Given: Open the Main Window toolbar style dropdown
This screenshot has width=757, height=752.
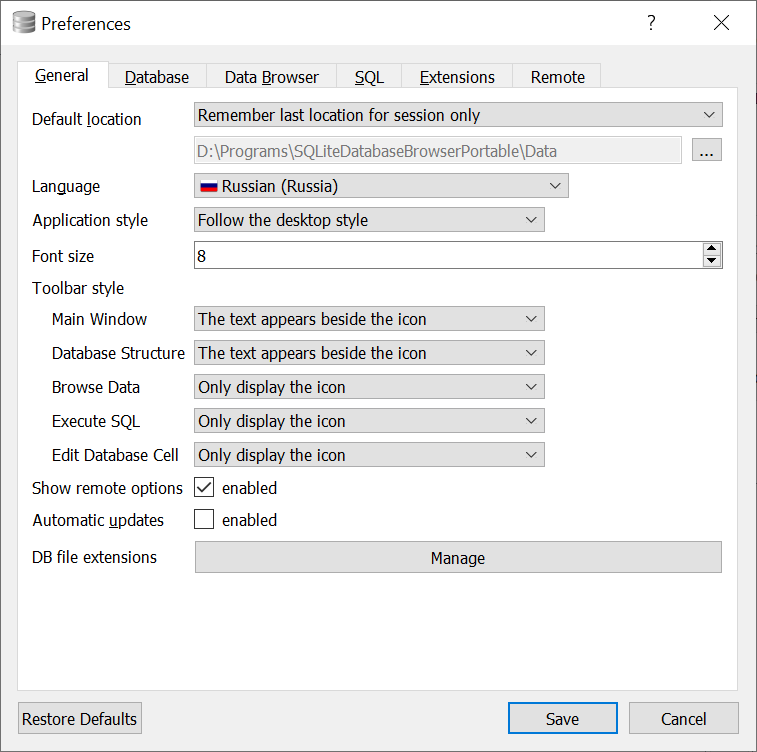Looking at the screenshot, I should click(369, 319).
